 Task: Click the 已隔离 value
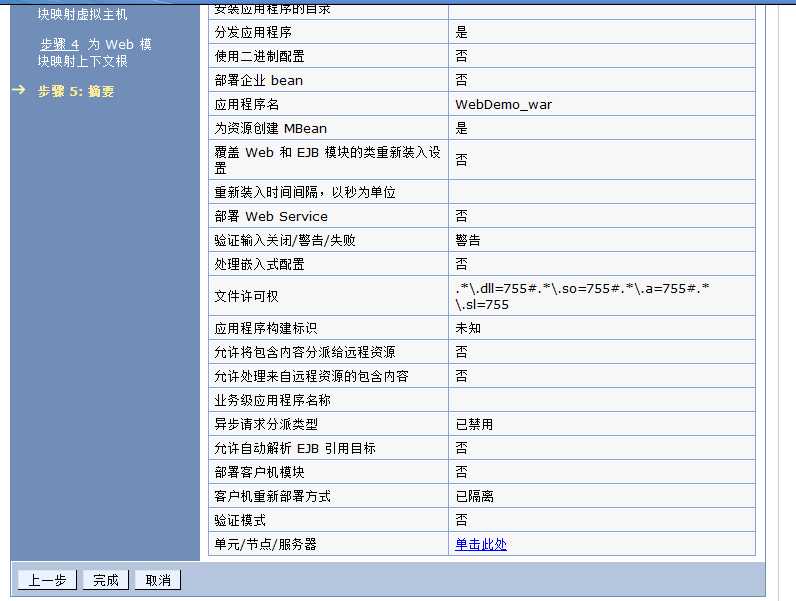click(474, 496)
